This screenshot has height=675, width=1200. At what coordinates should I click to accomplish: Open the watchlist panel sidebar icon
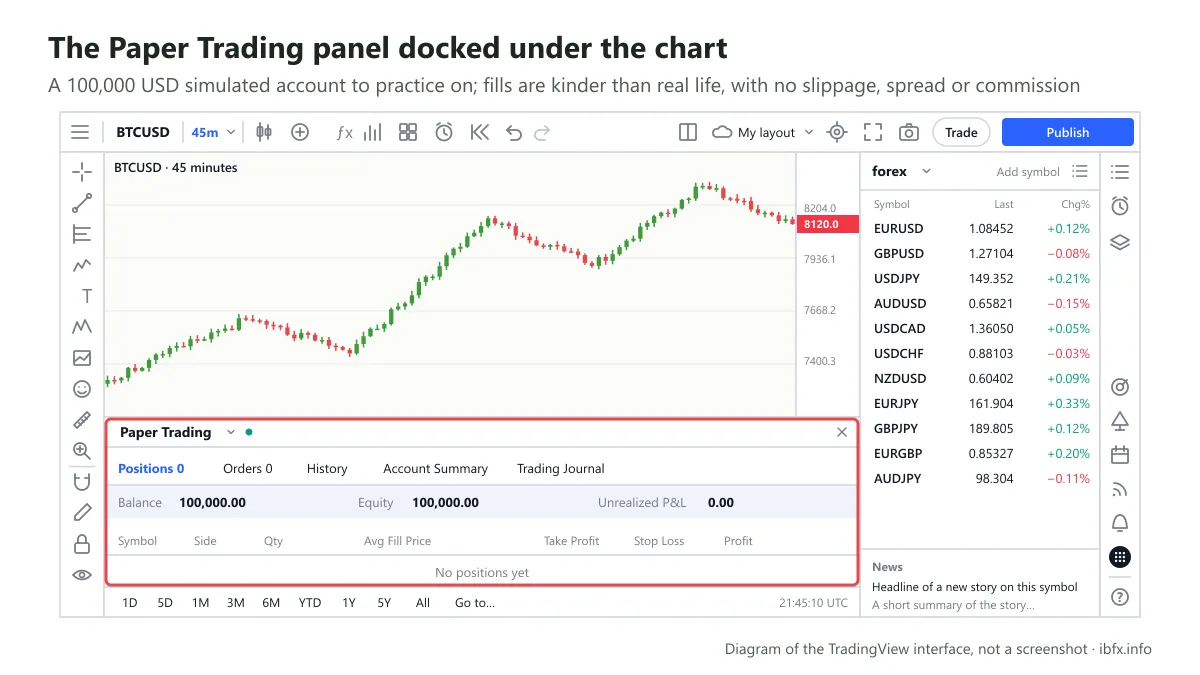pyautogui.click(x=1120, y=172)
